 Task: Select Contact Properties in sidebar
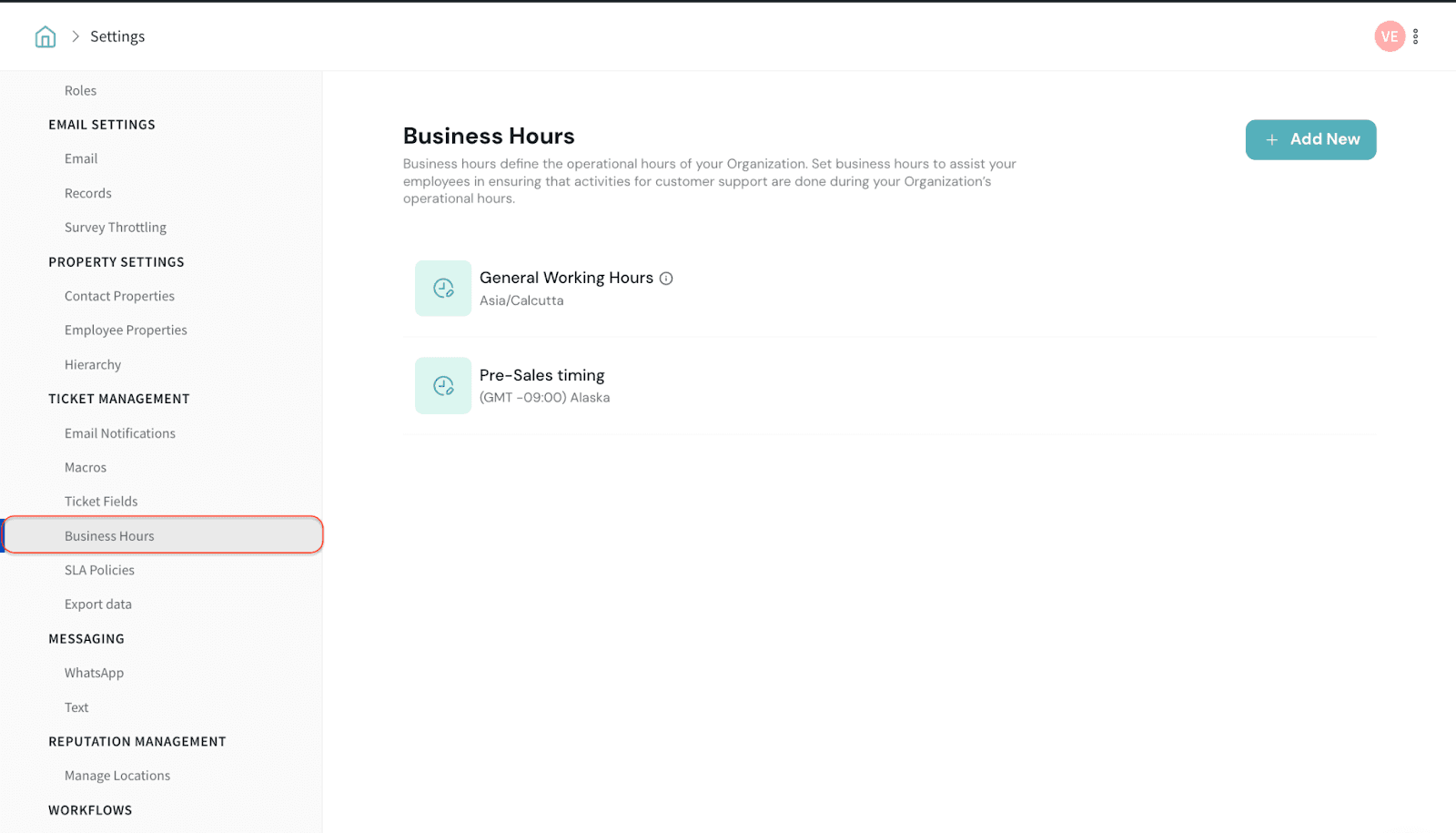(119, 296)
